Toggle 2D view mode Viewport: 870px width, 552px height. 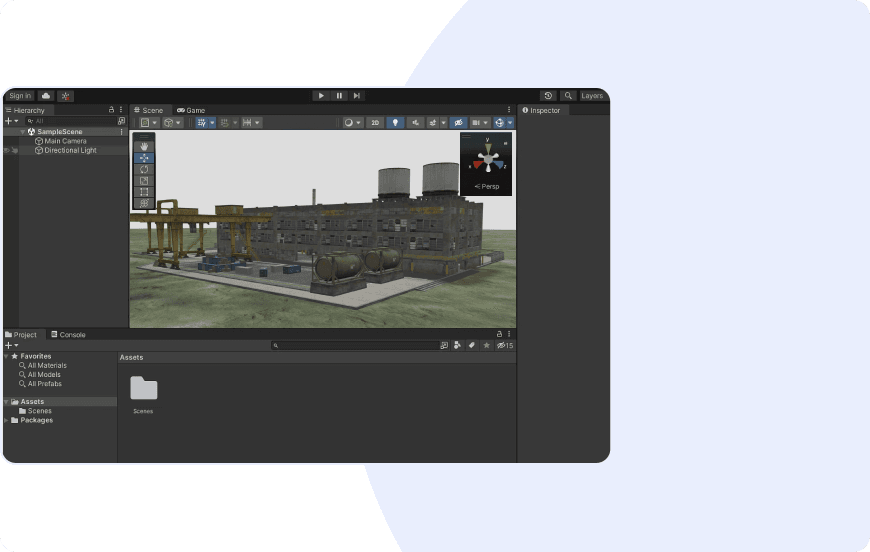[x=375, y=123]
